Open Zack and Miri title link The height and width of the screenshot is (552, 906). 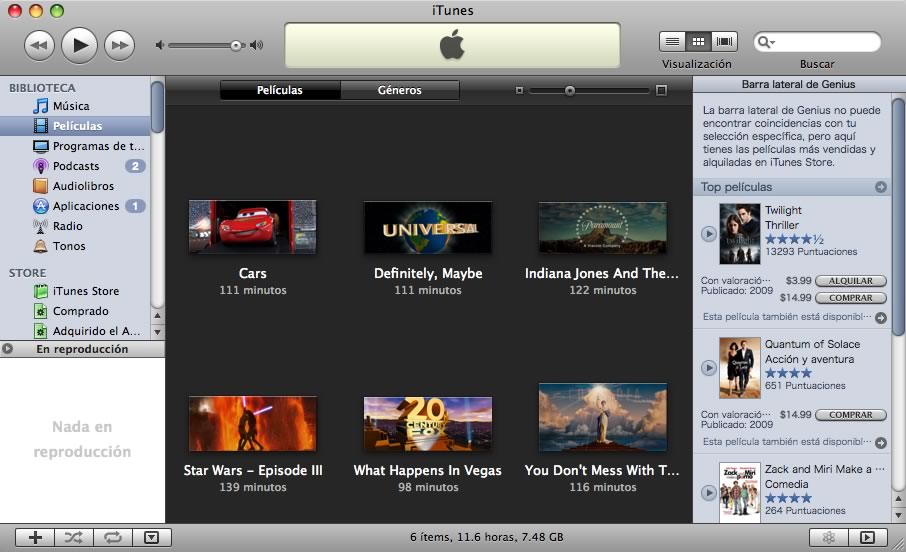click(825, 469)
